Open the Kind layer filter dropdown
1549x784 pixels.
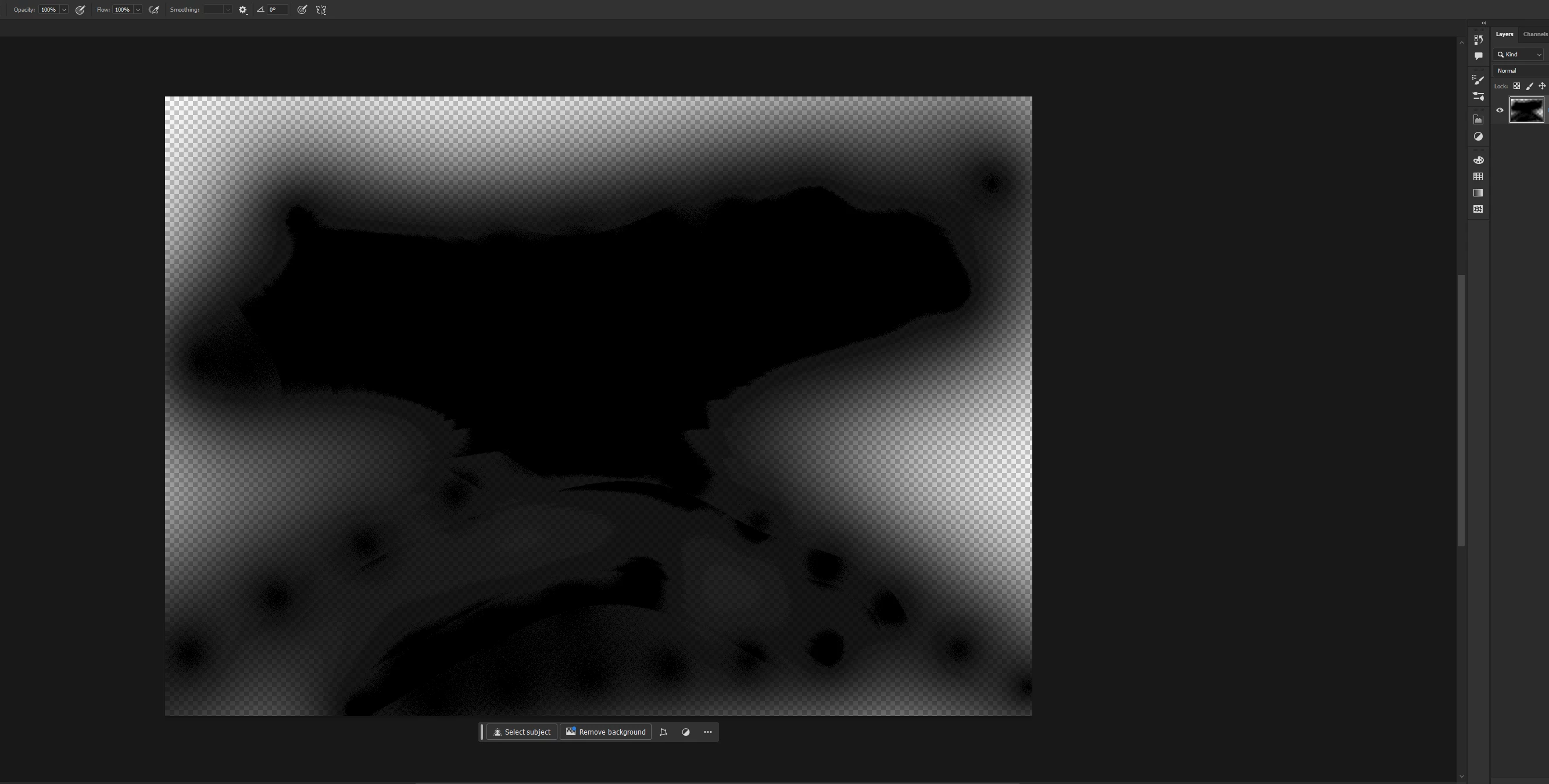1519,55
